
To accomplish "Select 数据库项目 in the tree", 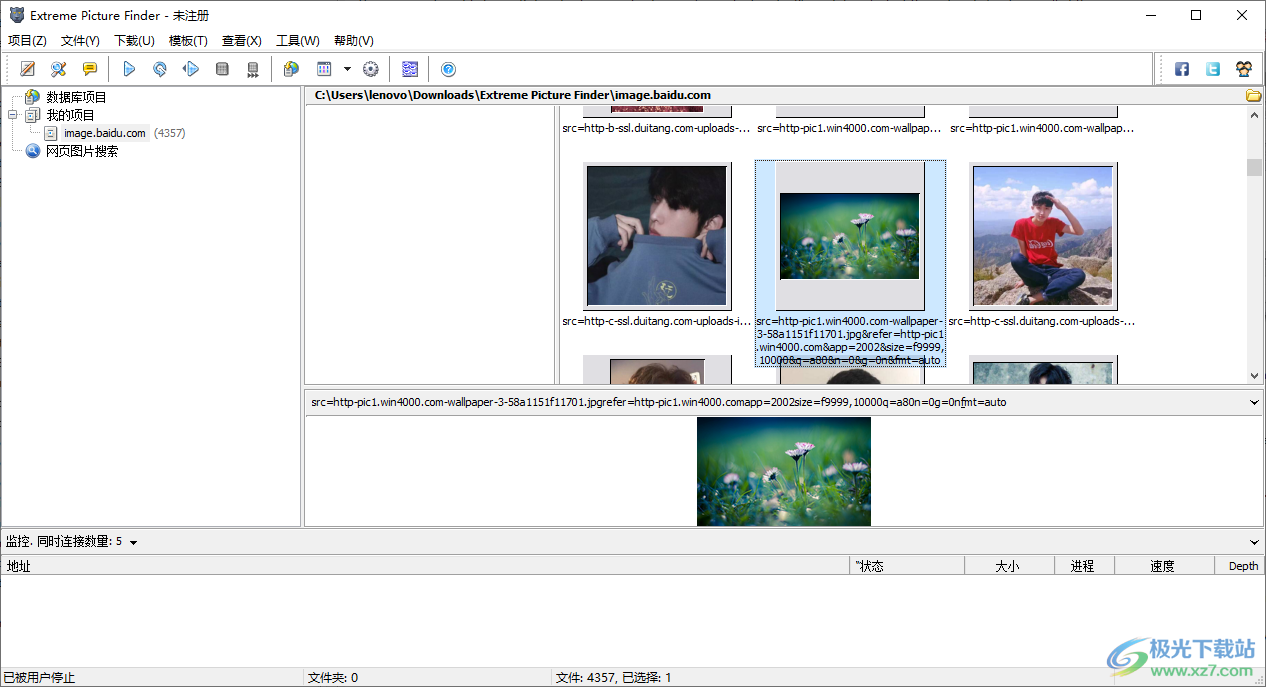I will tap(76, 97).
